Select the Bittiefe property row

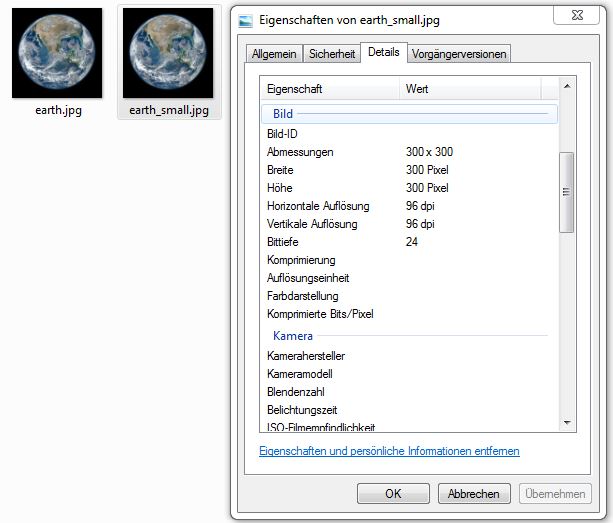point(409,242)
